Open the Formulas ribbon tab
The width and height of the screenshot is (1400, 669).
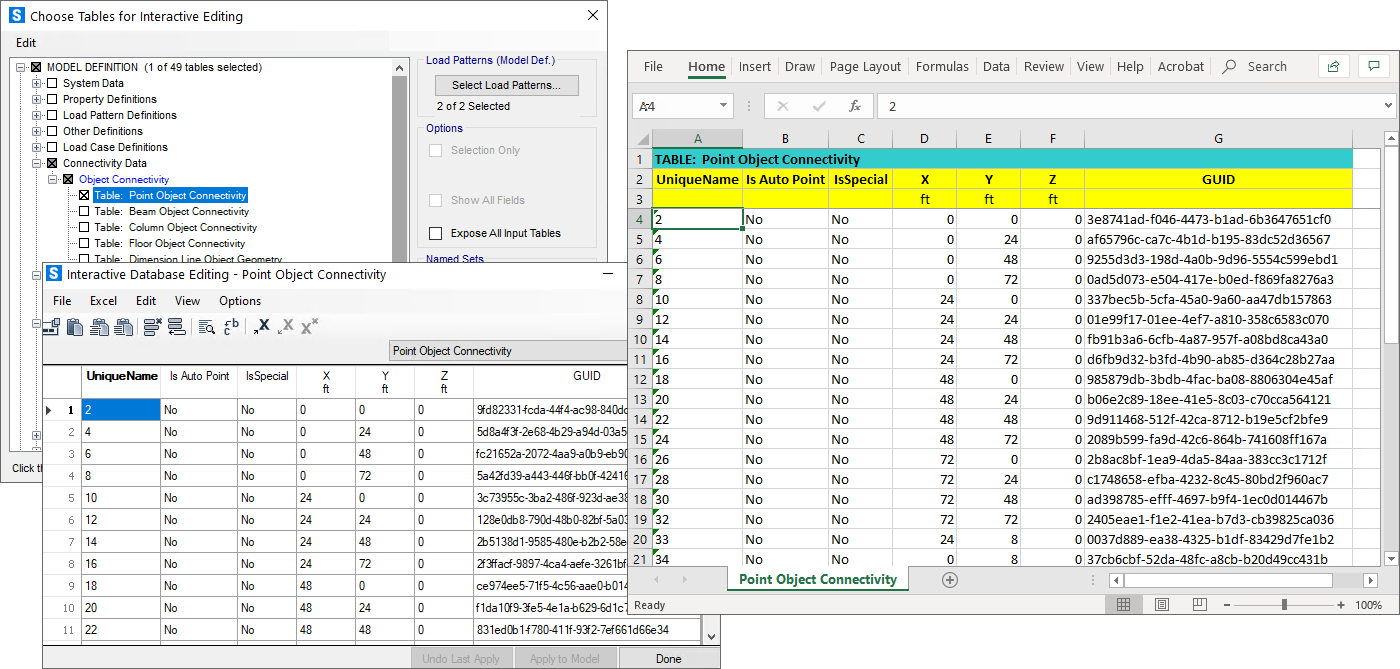[942, 67]
